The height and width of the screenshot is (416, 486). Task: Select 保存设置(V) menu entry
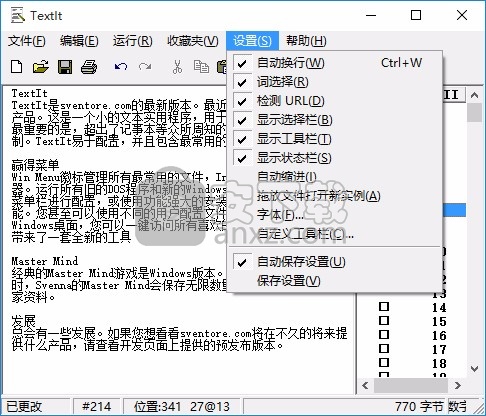click(334, 281)
